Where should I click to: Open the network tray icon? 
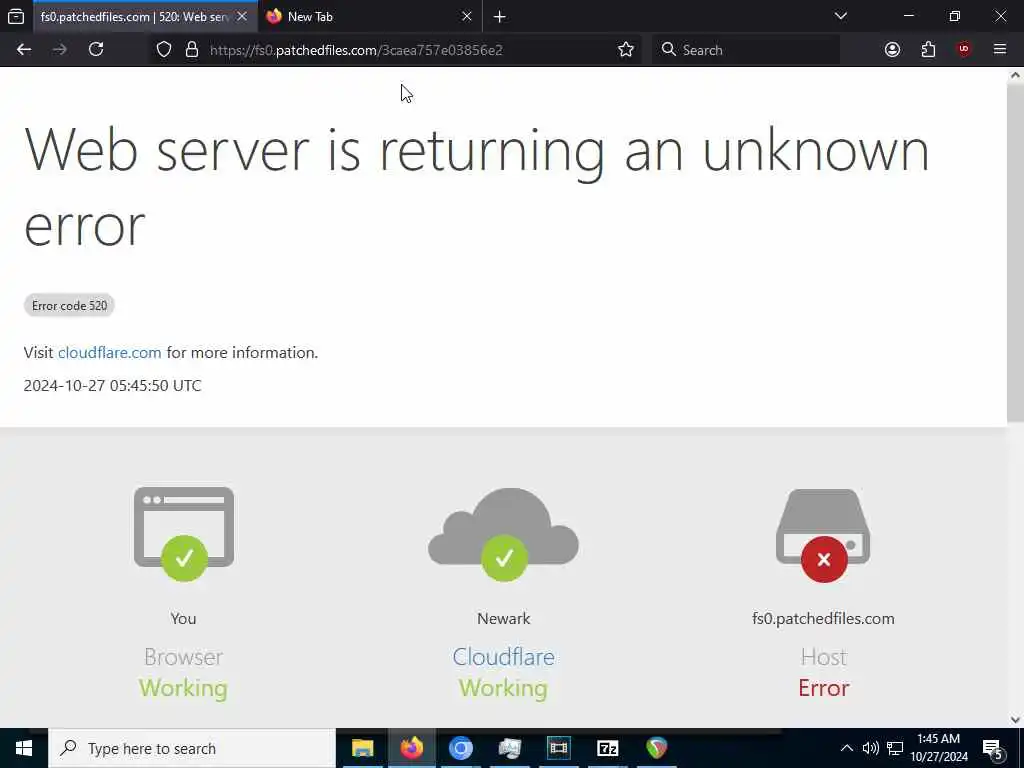pos(895,748)
